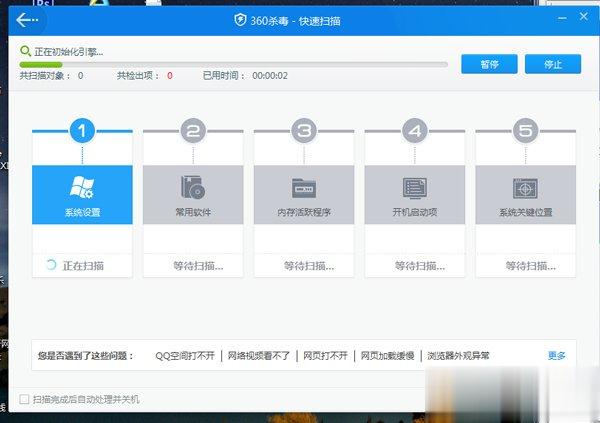
Task: Open the 网页加载缓慢 problem link
Action: coord(387,355)
